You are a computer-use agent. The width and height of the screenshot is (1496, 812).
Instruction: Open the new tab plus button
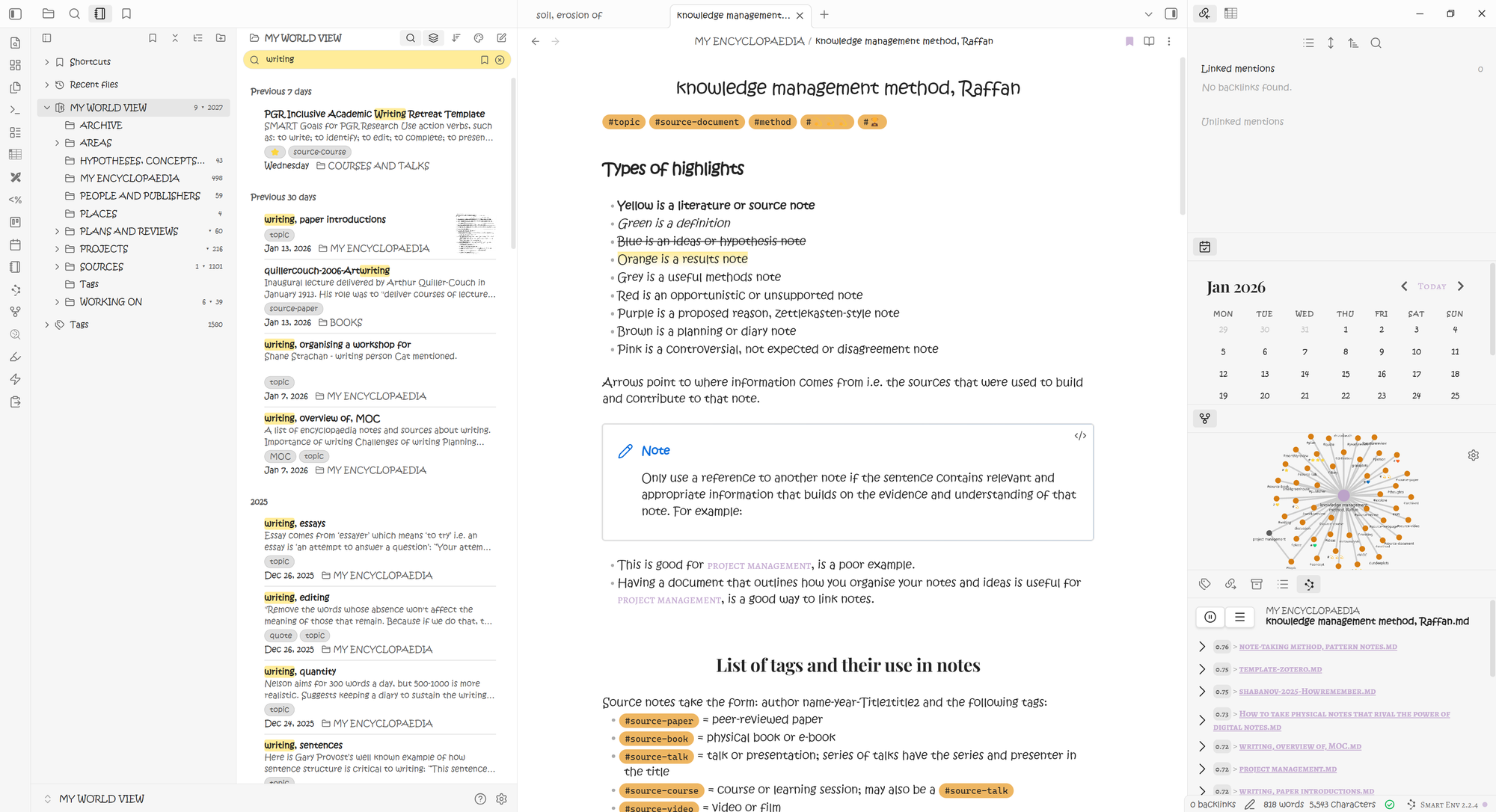tap(824, 14)
